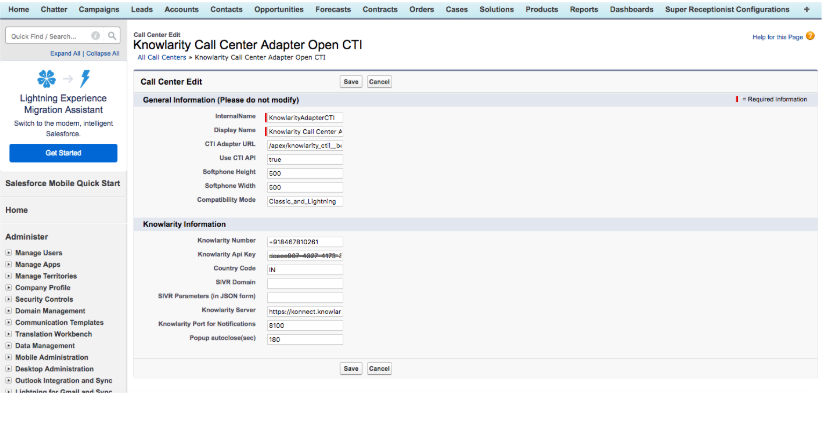Click the blue flower Salesforce Classic icon
831x428 pixels.
pyautogui.click(x=47, y=79)
